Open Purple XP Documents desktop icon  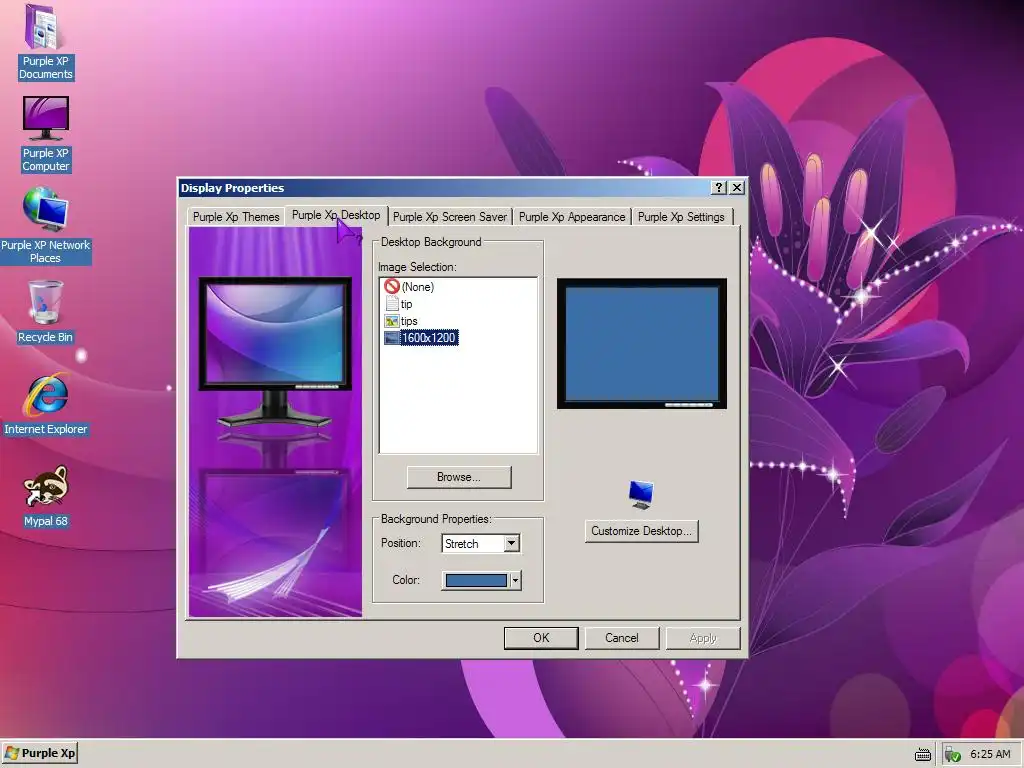click(45, 42)
